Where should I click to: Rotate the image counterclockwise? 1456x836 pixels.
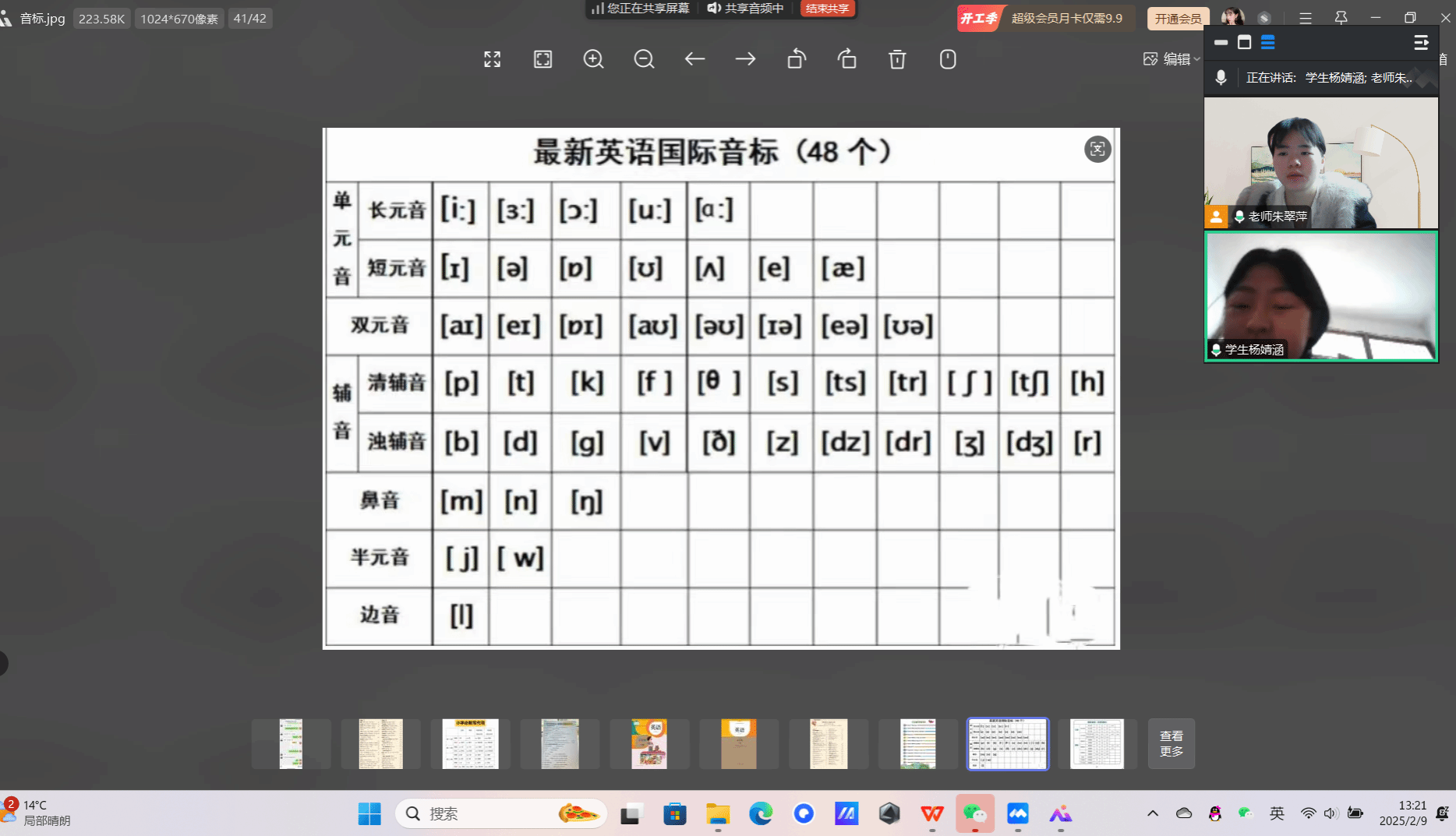pyautogui.click(x=796, y=59)
